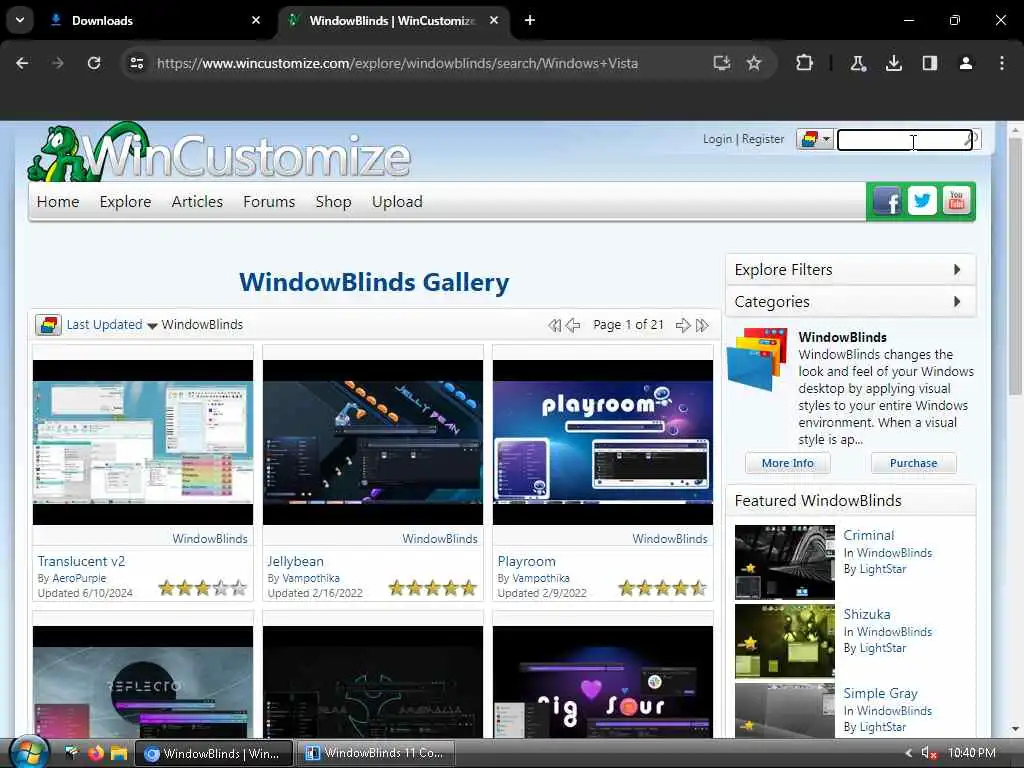This screenshot has width=1024, height=768.
Task: Show hidden tray icons arrow
Action: tap(908, 753)
